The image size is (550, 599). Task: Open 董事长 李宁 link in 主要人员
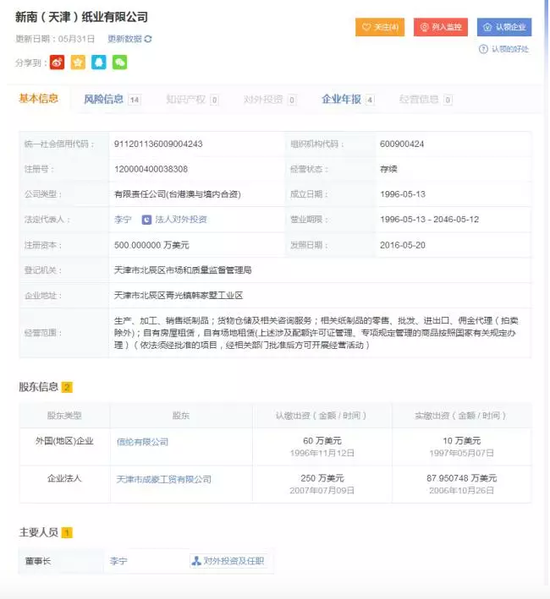coord(118,561)
